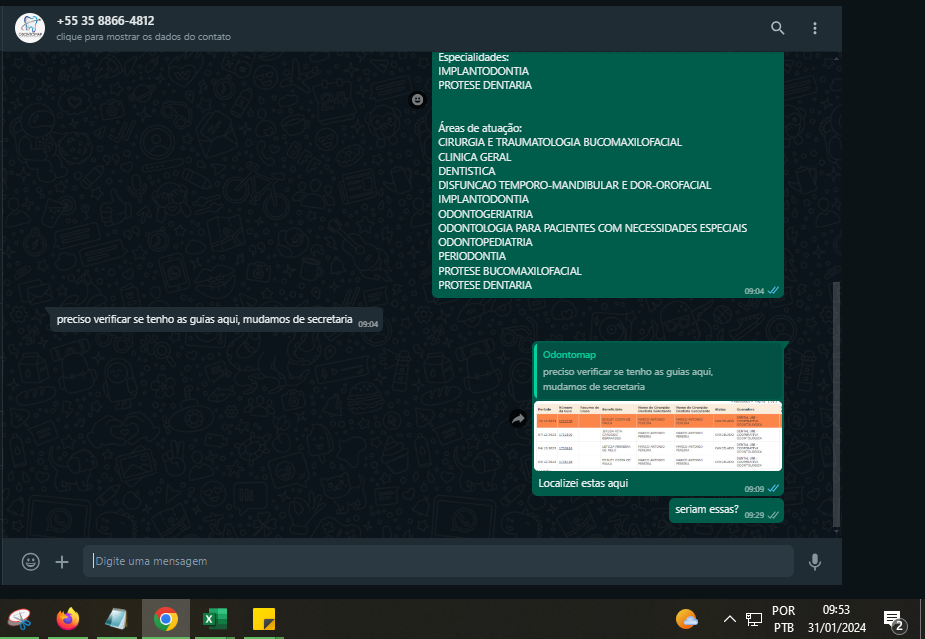Viewport: 925px width, 639px height.
Task: Open the attach plus menu
Action: pyautogui.click(x=62, y=562)
